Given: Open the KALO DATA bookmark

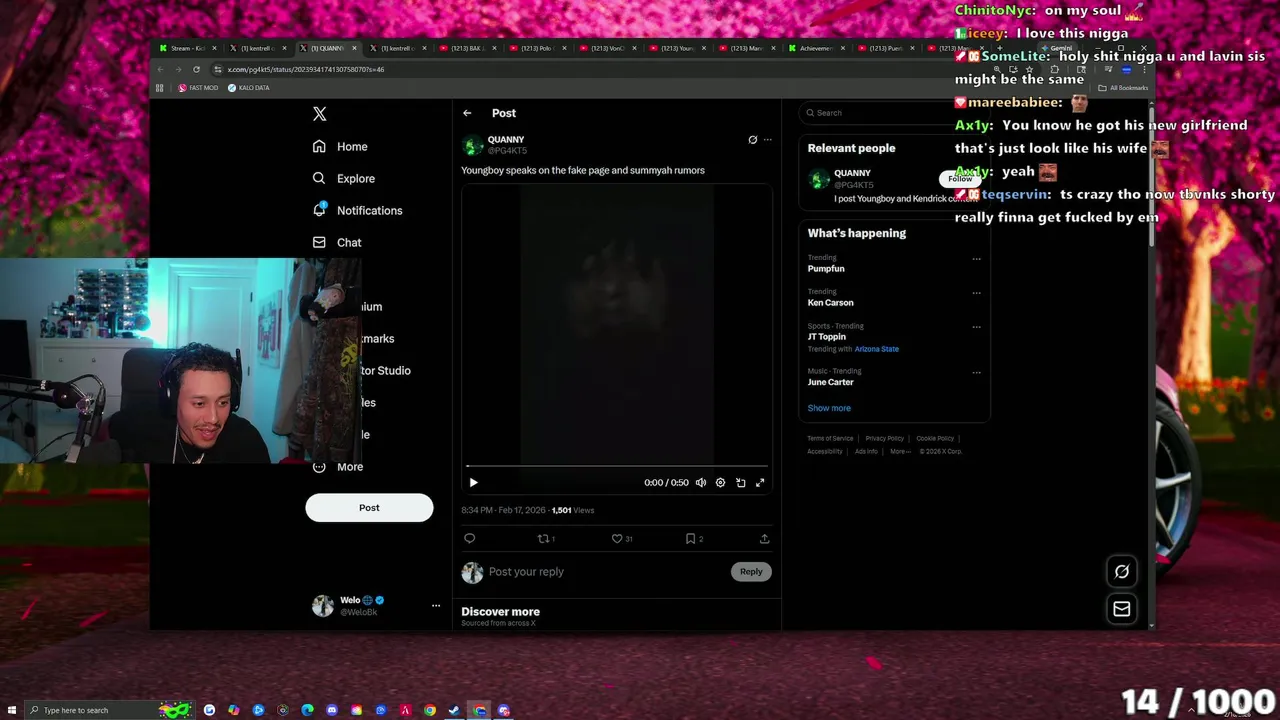Looking at the screenshot, I should coord(249,88).
